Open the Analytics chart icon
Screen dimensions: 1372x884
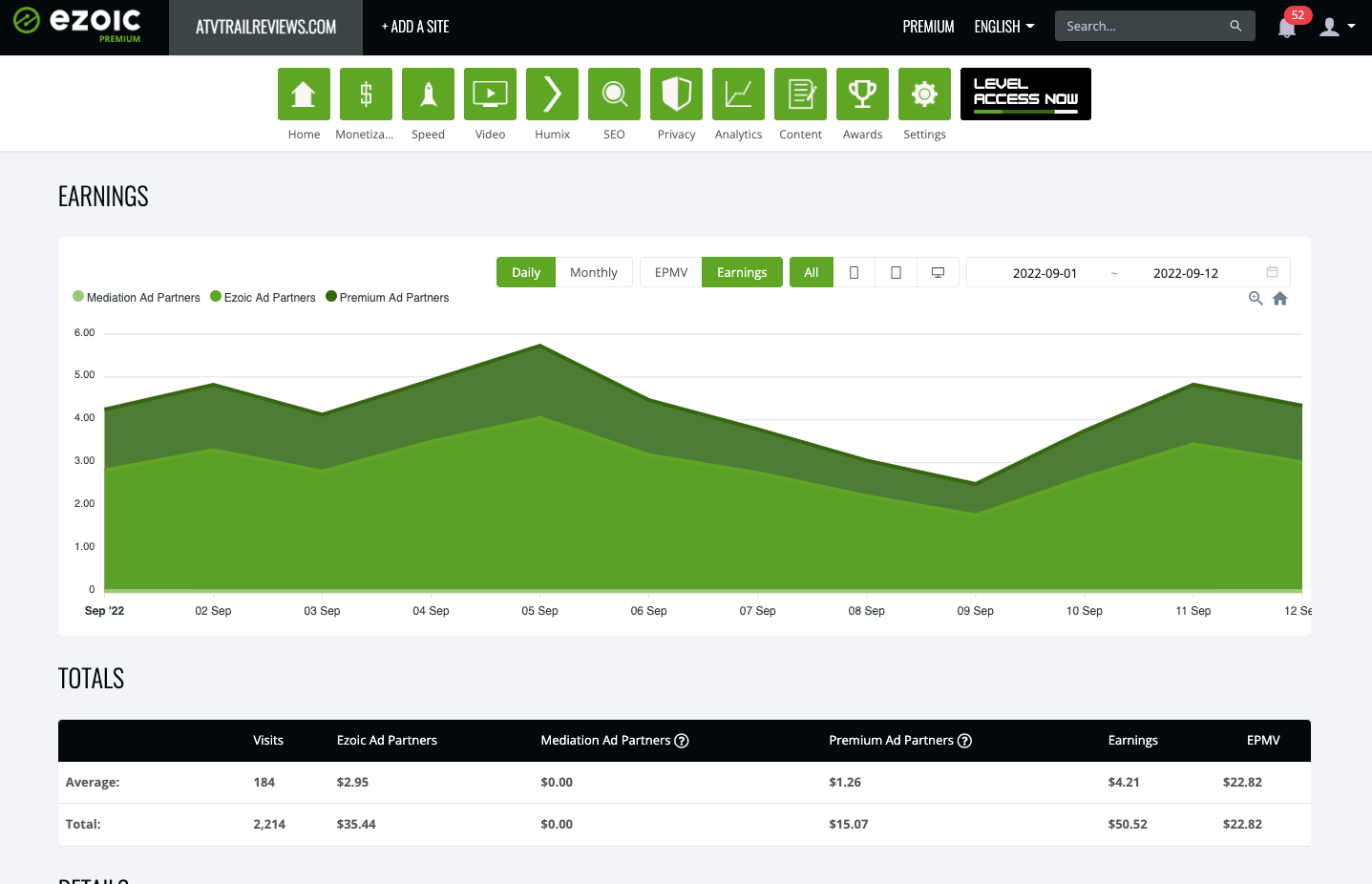coord(738,94)
